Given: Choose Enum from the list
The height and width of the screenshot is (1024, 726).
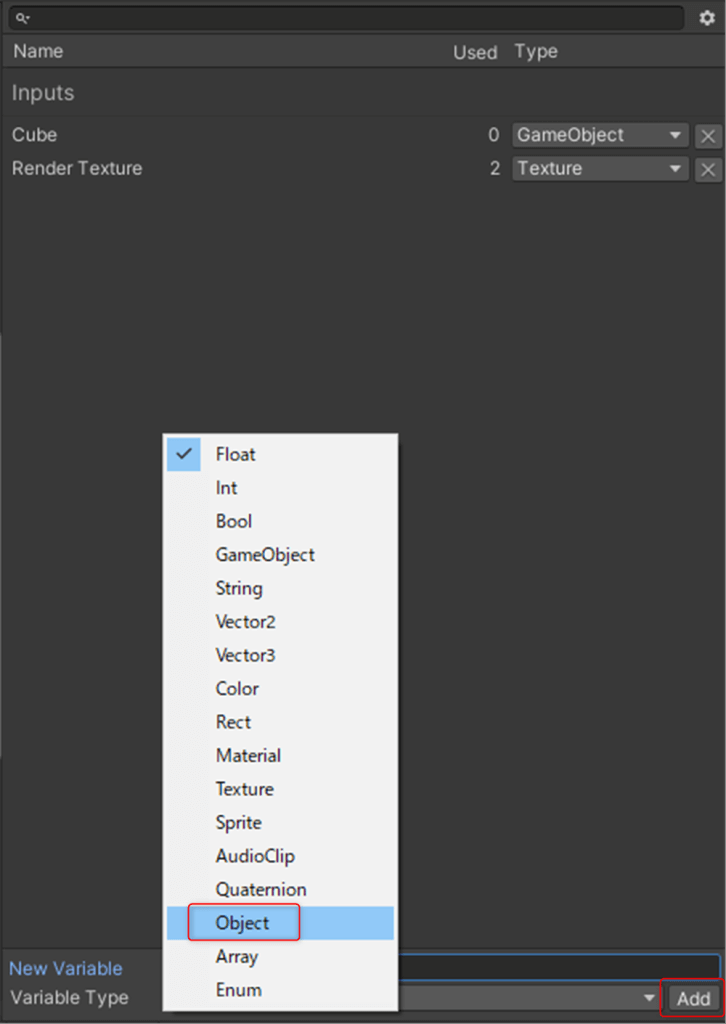Looking at the screenshot, I should (x=238, y=990).
